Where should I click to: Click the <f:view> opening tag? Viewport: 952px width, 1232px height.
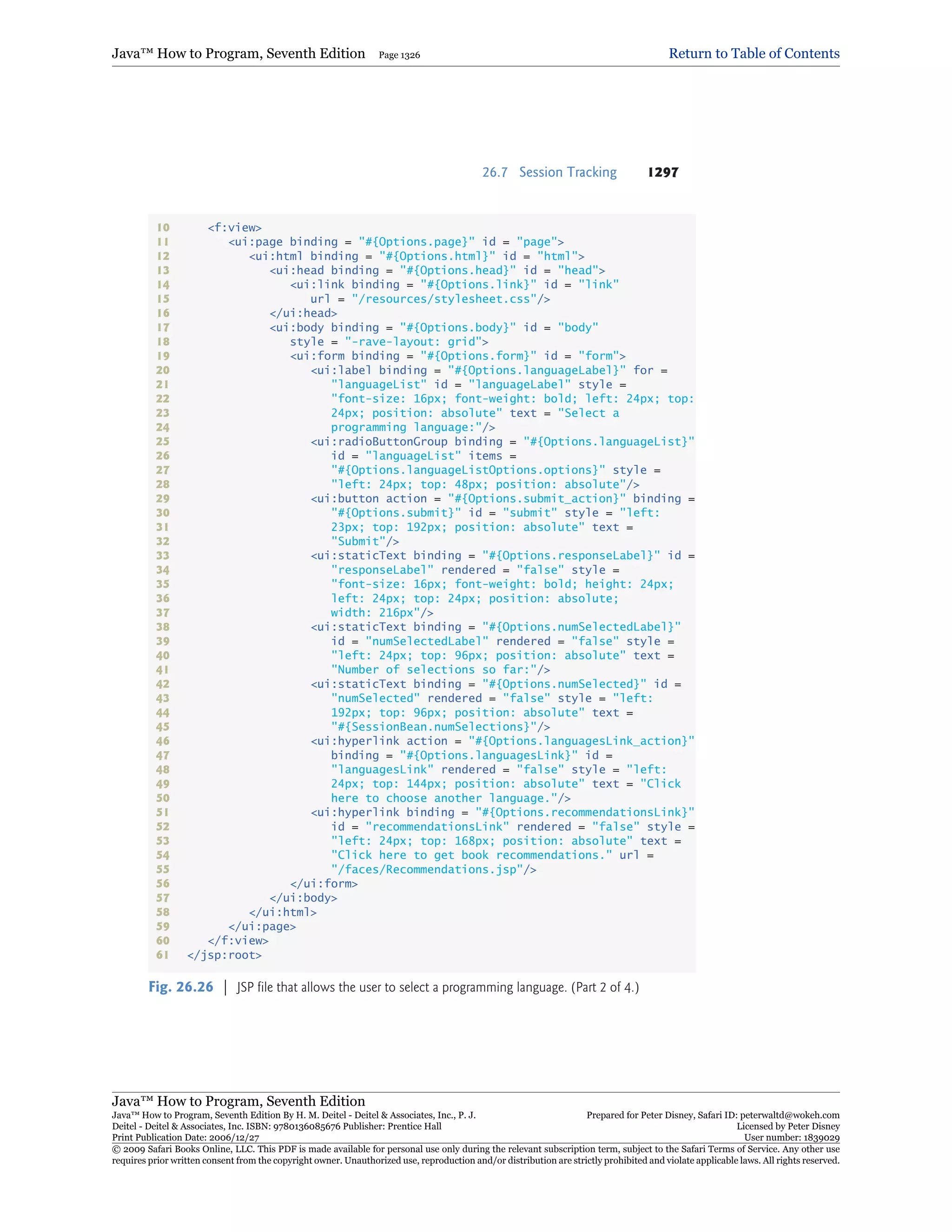pos(234,227)
